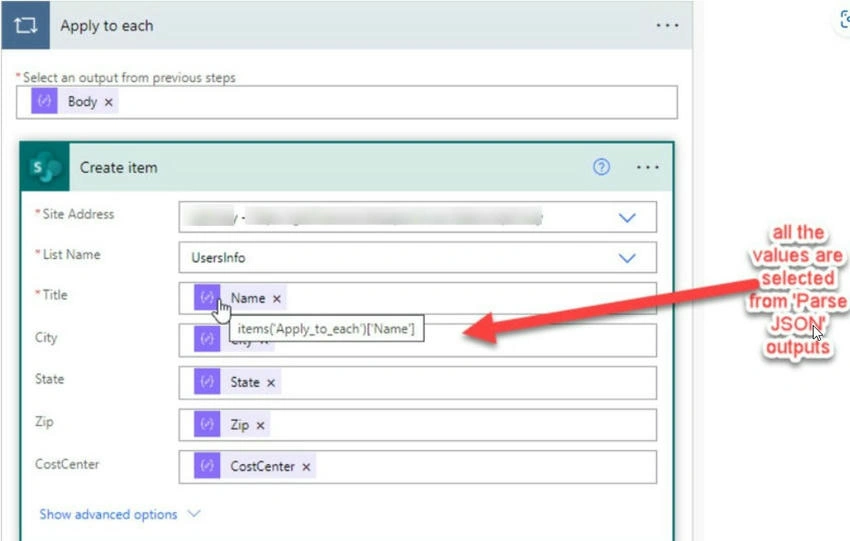850x541 pixels.
Task: Click the CostCenter token expression icon
Action: [x=207, y=465]
